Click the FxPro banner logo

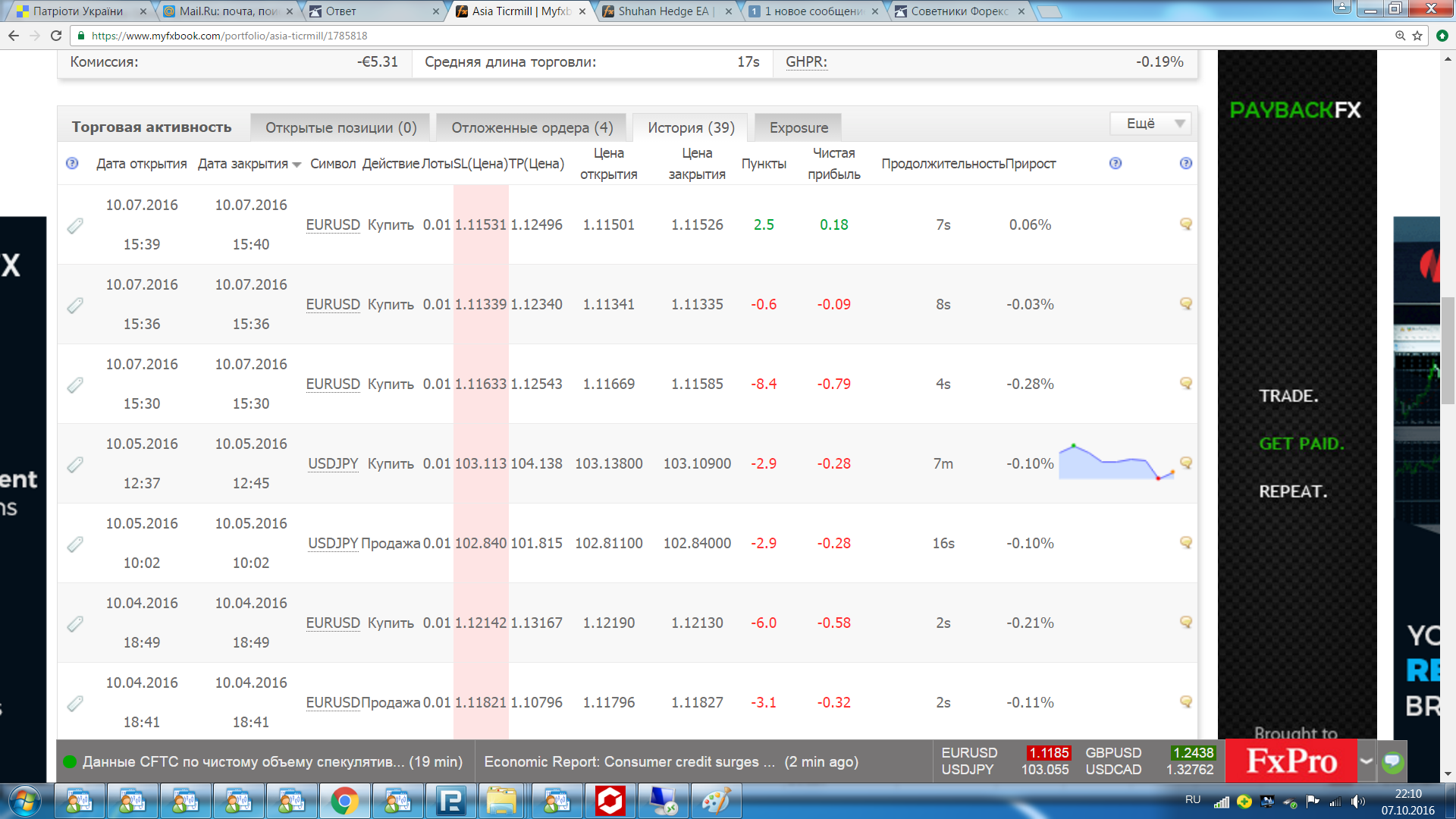point(1291,761)
